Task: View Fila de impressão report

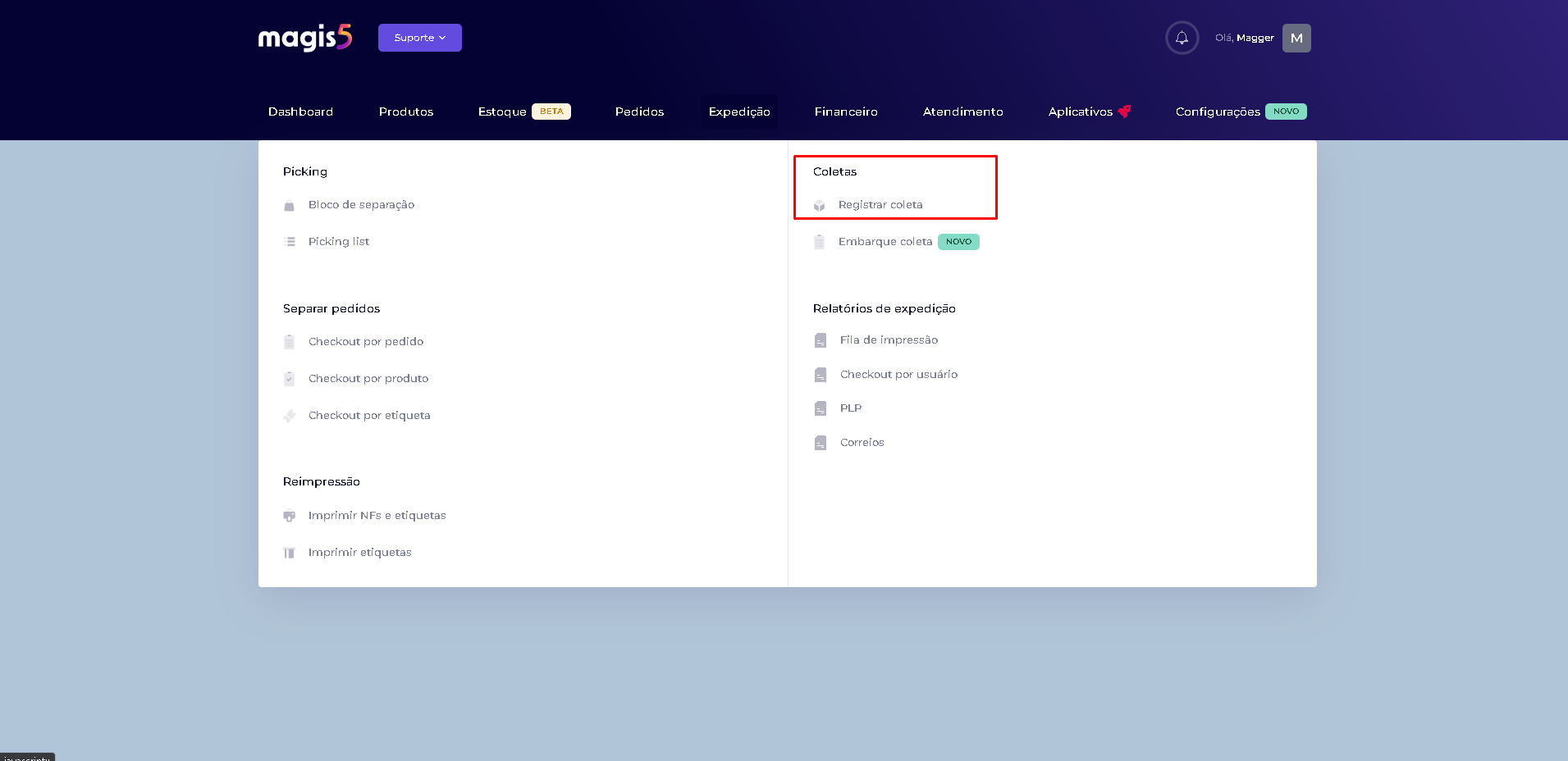Action: tap(889, 340)
